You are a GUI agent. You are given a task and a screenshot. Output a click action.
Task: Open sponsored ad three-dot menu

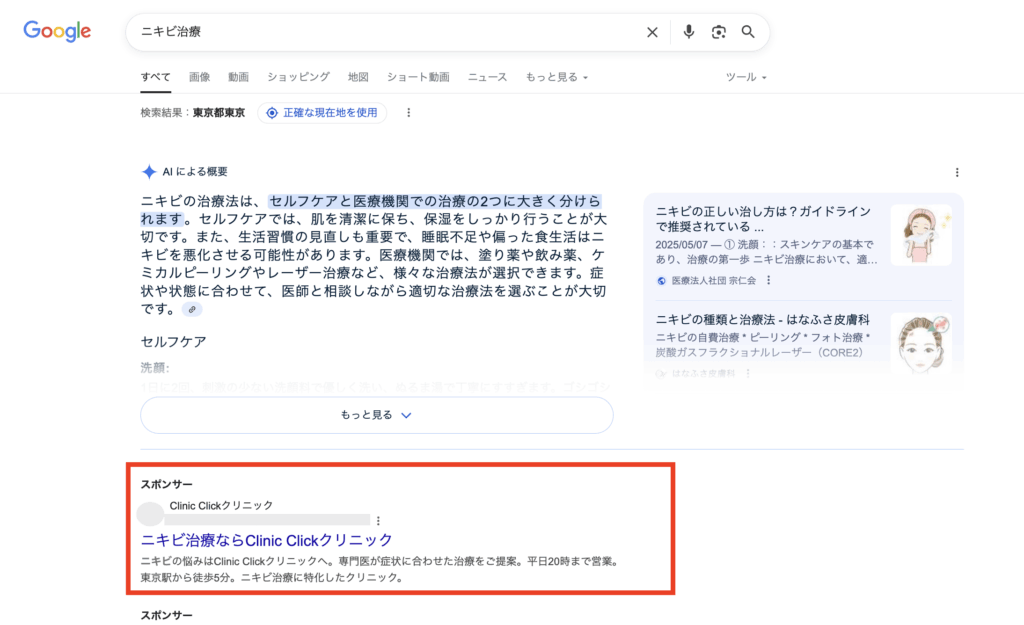coord(378,520)
